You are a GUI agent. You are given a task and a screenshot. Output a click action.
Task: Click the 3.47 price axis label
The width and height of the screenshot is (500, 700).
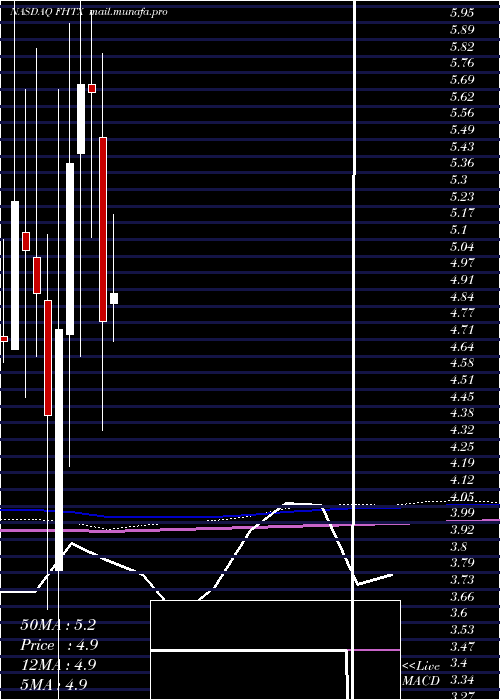(462, 646)
